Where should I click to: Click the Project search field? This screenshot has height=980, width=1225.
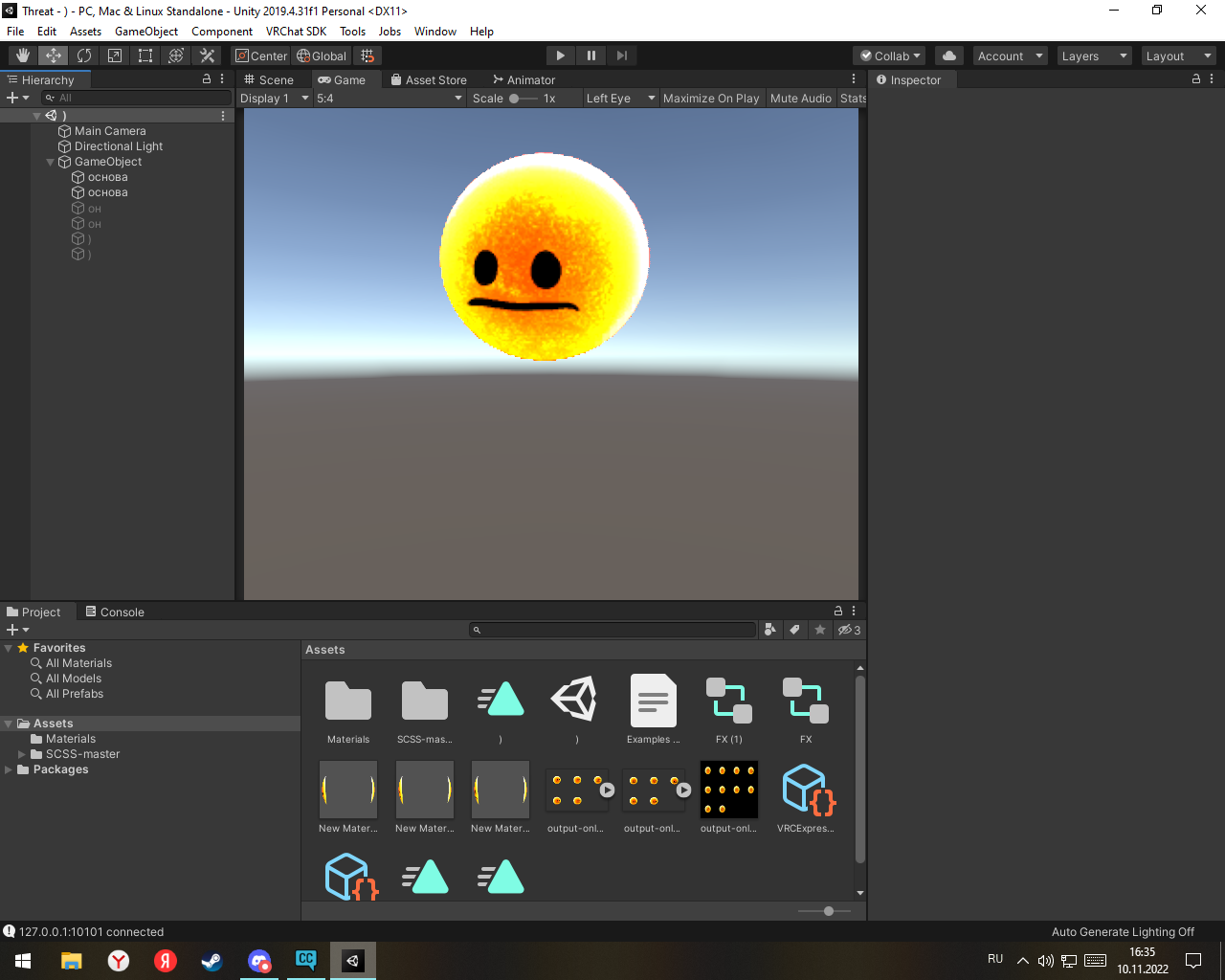tap(612, 630)
